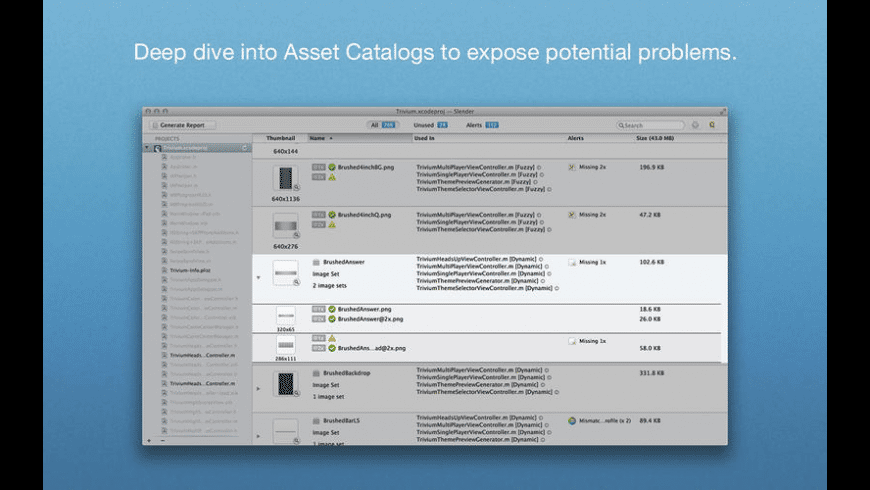Click green check beside BrushedAnswer.png
Image resolution: width=870 pixels, height=490 pixels.
click(332, 309)
